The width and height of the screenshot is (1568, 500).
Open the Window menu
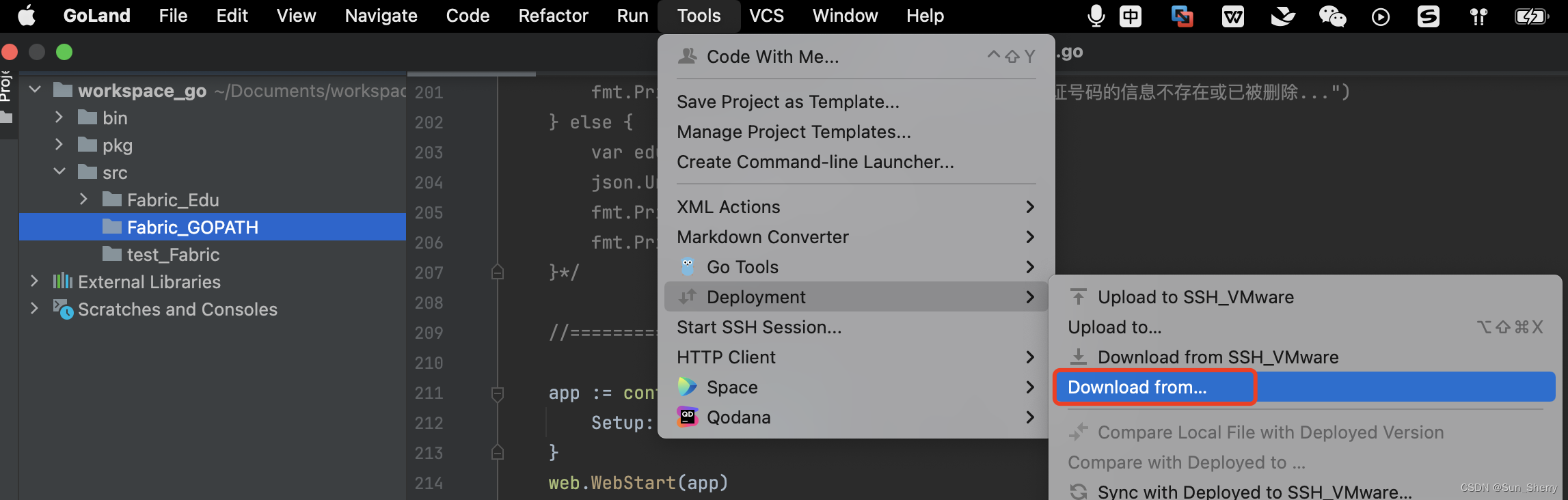[x=845, y=16]
